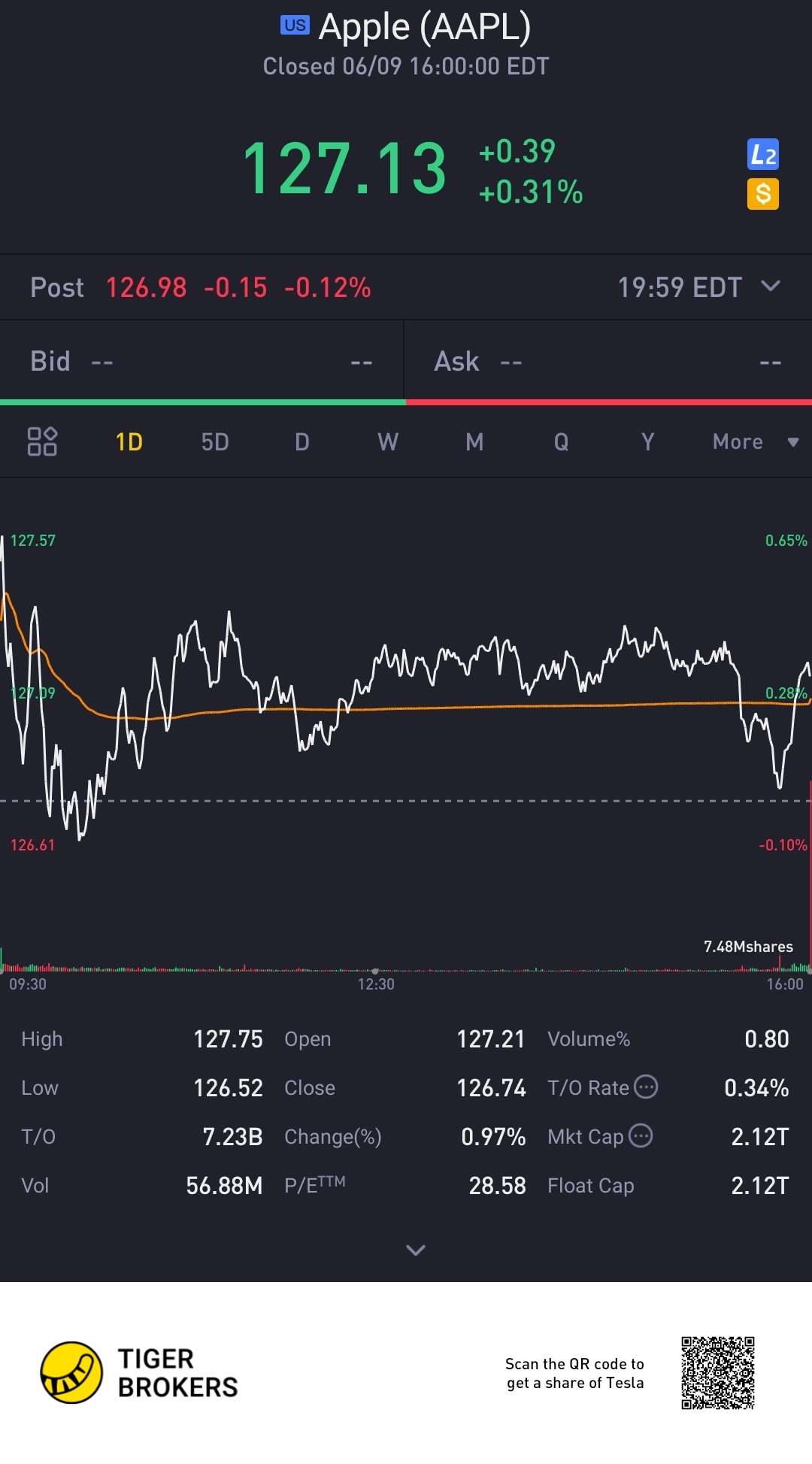Tap the T/O value 7.23B
Image resolution: width=812 pixels, height=1464 pixels.
pyautogui.click(x=233, y=1137)
